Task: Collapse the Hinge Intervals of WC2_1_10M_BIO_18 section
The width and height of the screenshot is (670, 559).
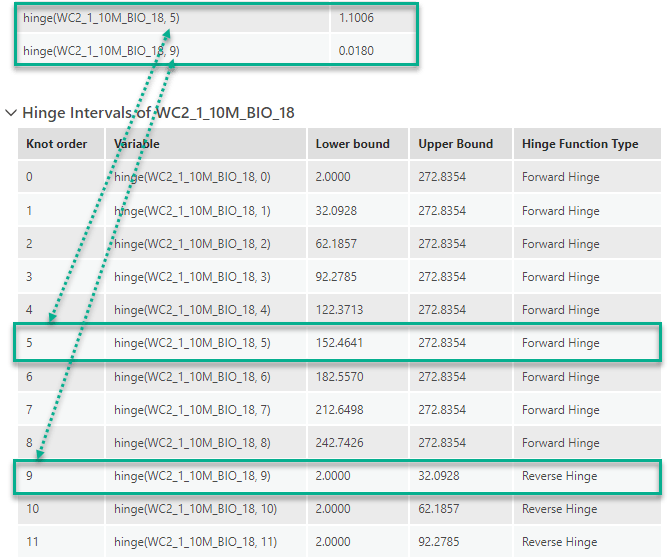Action: [x=11, y=113]
